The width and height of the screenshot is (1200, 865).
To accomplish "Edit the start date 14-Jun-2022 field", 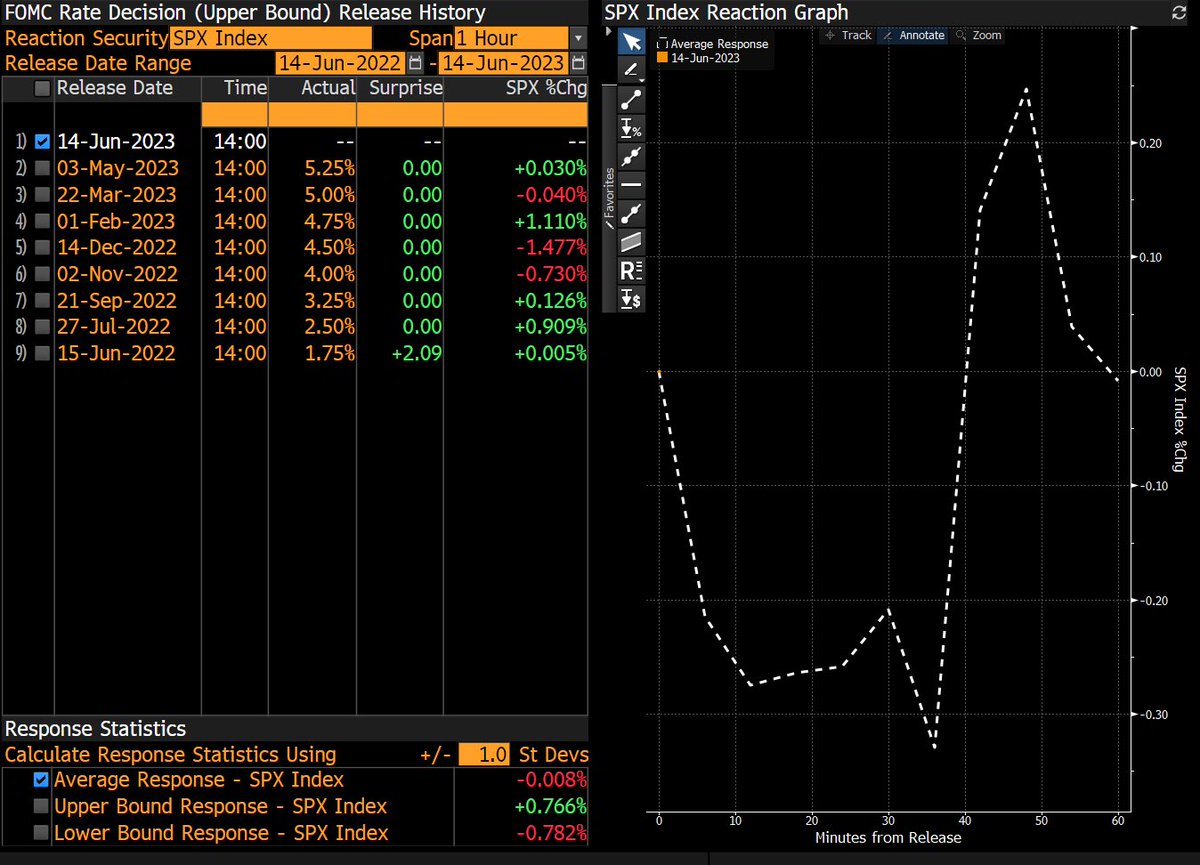I will pos(340,63).
